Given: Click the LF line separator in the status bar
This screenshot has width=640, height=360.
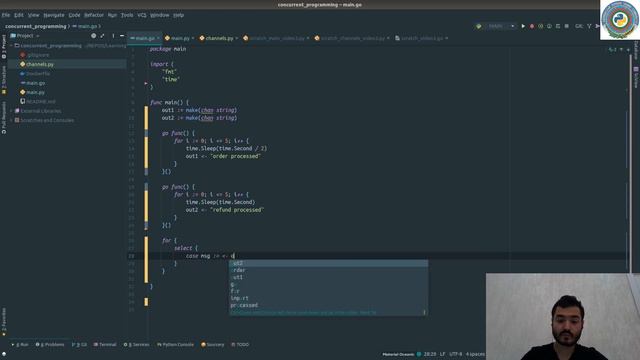Looking at the screenshot, I should pos(442,354).
